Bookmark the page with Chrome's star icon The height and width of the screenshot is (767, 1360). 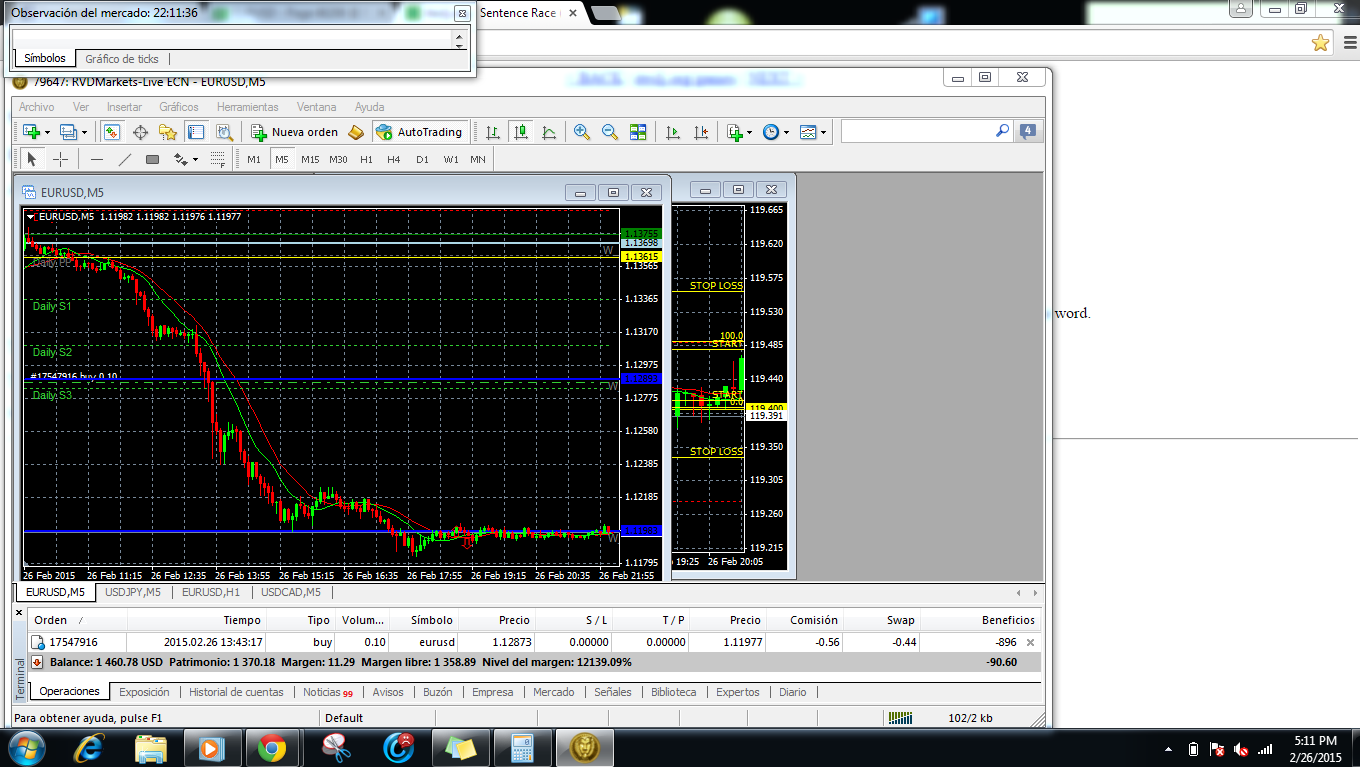click(1320, 42)
